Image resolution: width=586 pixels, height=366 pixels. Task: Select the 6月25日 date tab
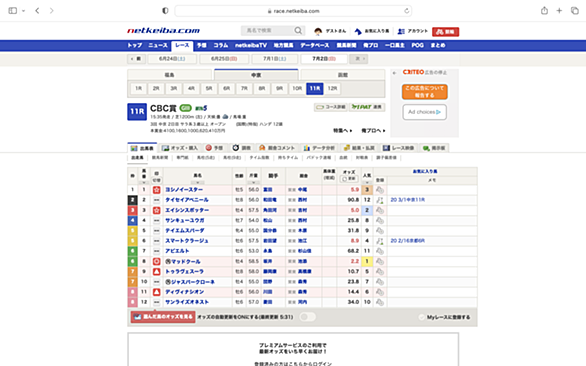(224, 59)
